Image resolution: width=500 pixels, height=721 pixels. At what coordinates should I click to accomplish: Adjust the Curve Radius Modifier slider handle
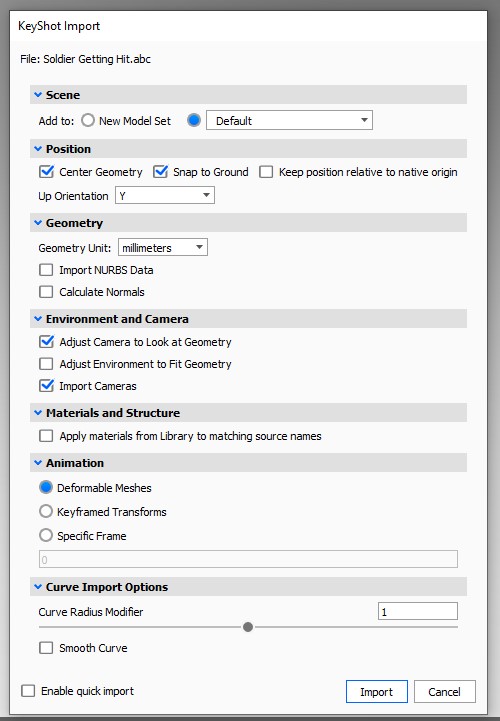coord(248,627)
